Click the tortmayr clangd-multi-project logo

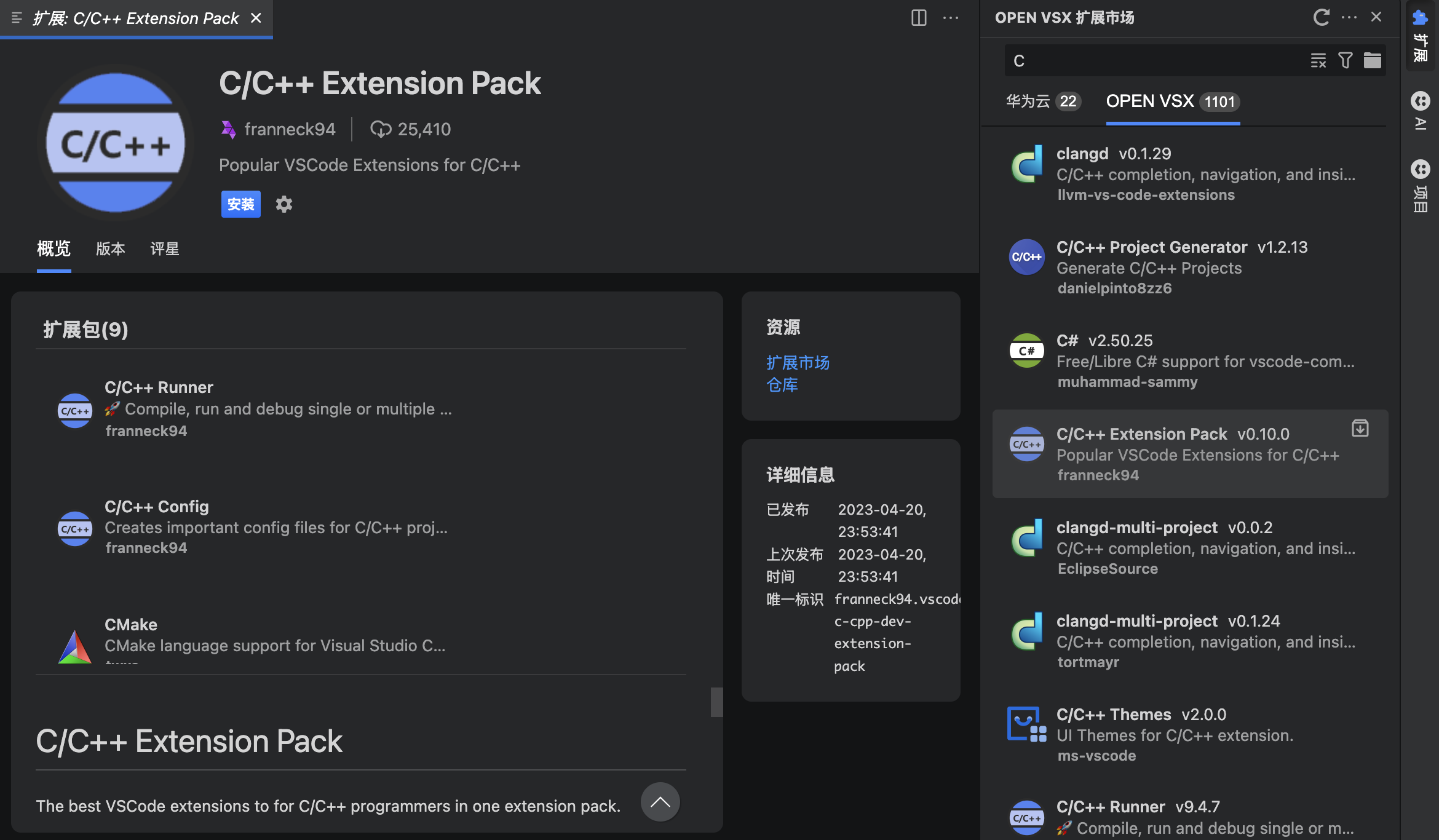coord(1027,632)
